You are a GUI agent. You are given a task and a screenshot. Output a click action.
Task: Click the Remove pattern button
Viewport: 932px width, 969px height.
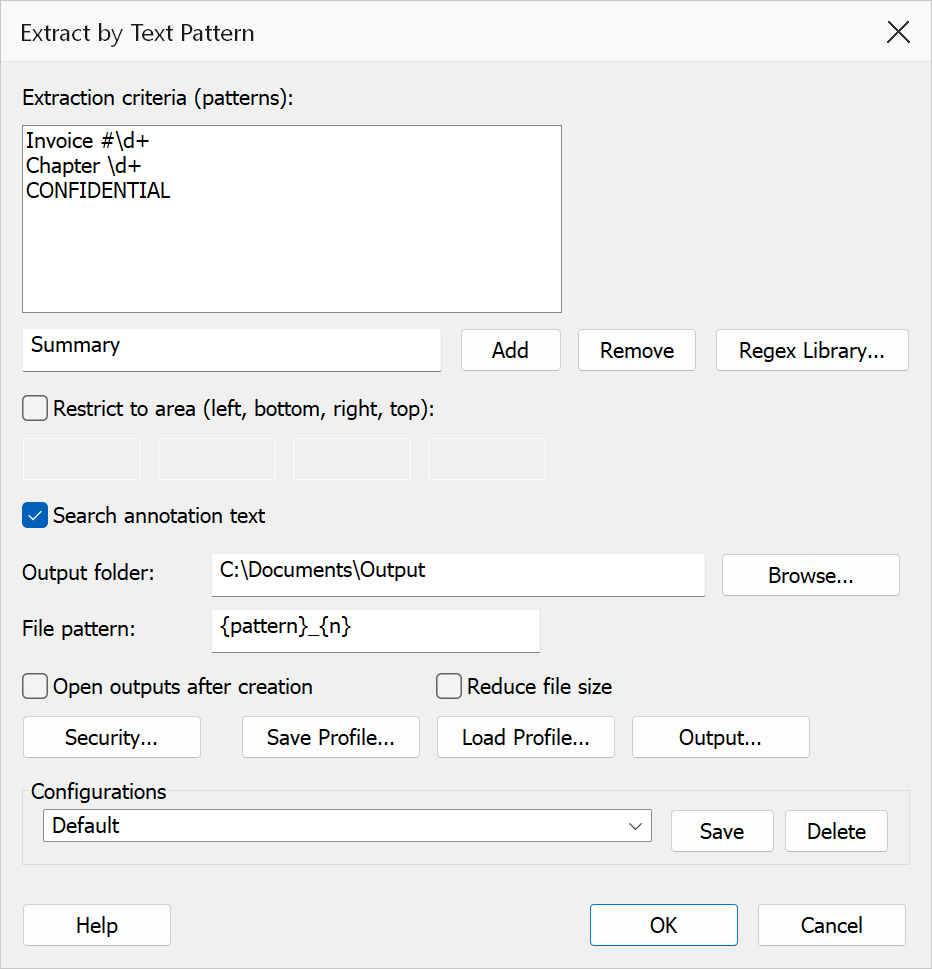pyautogui.click(x=637, y=350)
